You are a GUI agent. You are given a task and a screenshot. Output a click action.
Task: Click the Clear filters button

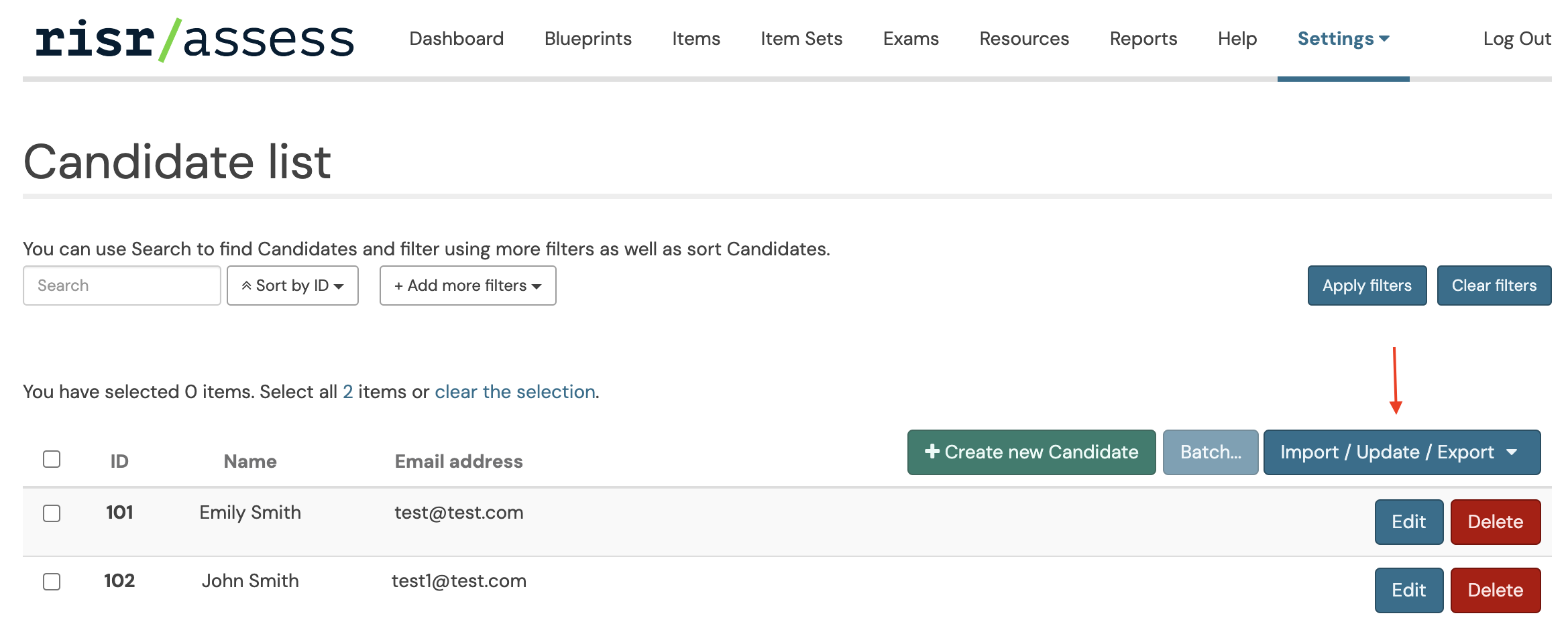1494,286
